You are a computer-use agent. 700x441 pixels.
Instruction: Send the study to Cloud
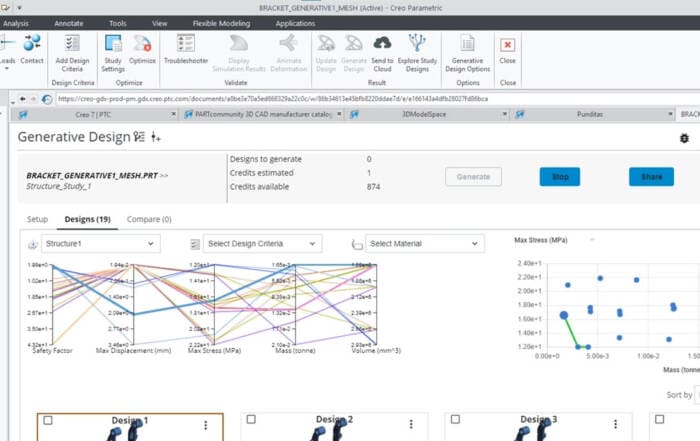pos(382,53)
